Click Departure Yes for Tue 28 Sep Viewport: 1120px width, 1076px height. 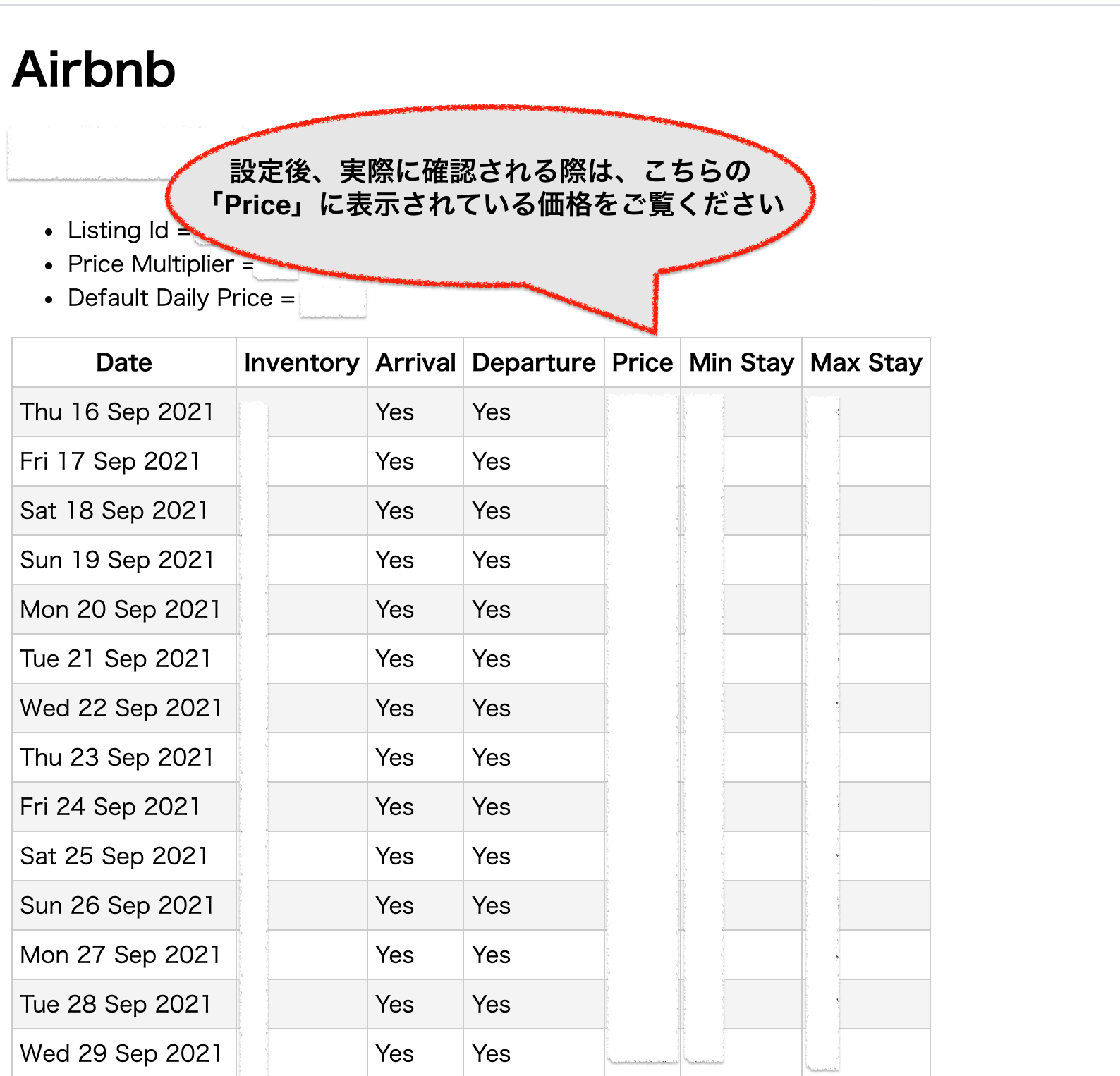click(x=491, y=1004)
